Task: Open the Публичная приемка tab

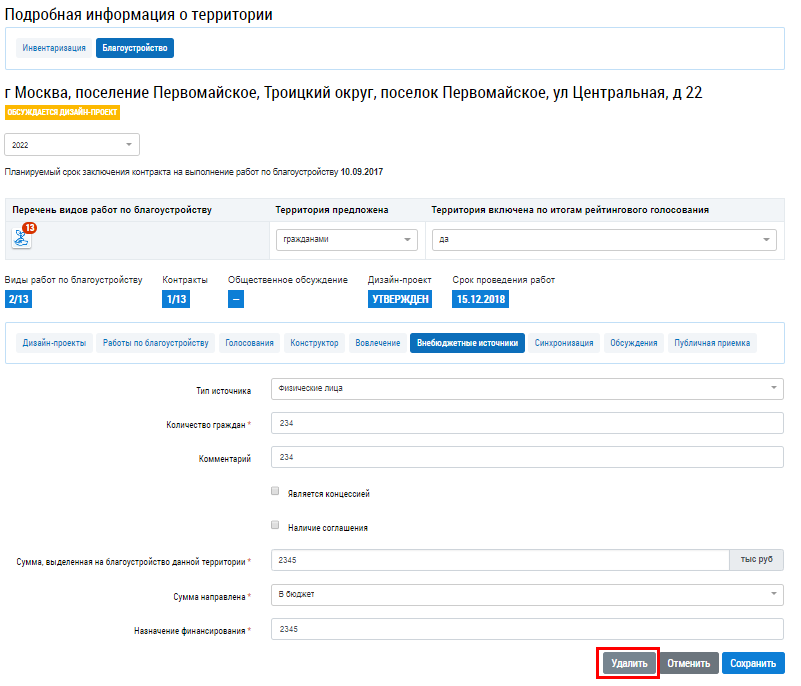Action: 712,343
